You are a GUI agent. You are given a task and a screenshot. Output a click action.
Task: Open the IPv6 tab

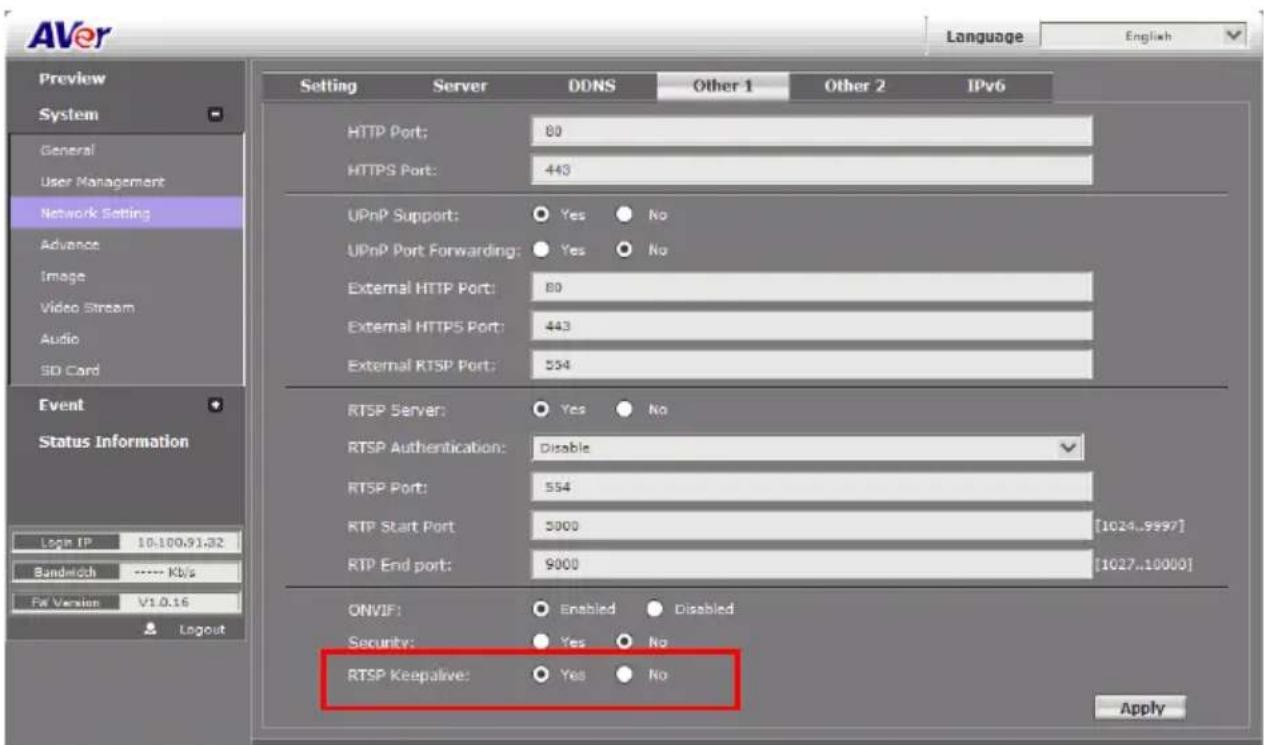click(984, 87)
